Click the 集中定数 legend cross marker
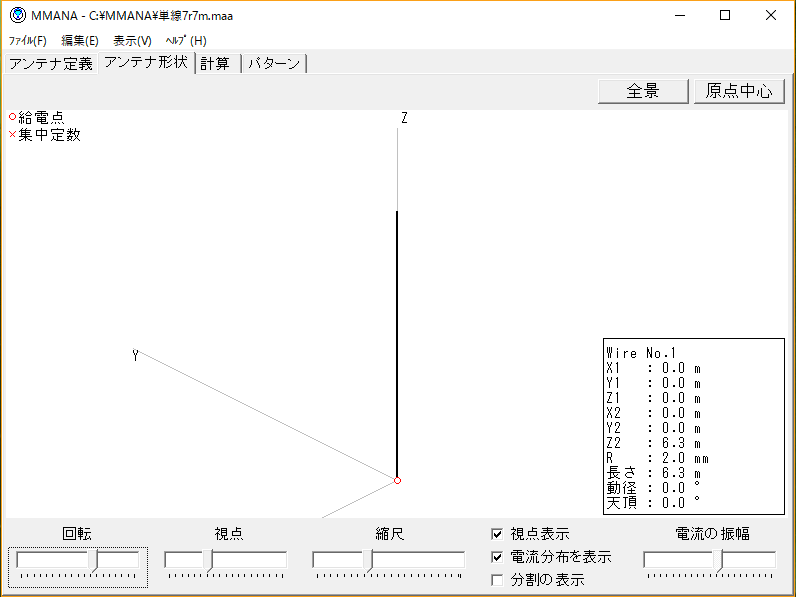 [13, 135]
